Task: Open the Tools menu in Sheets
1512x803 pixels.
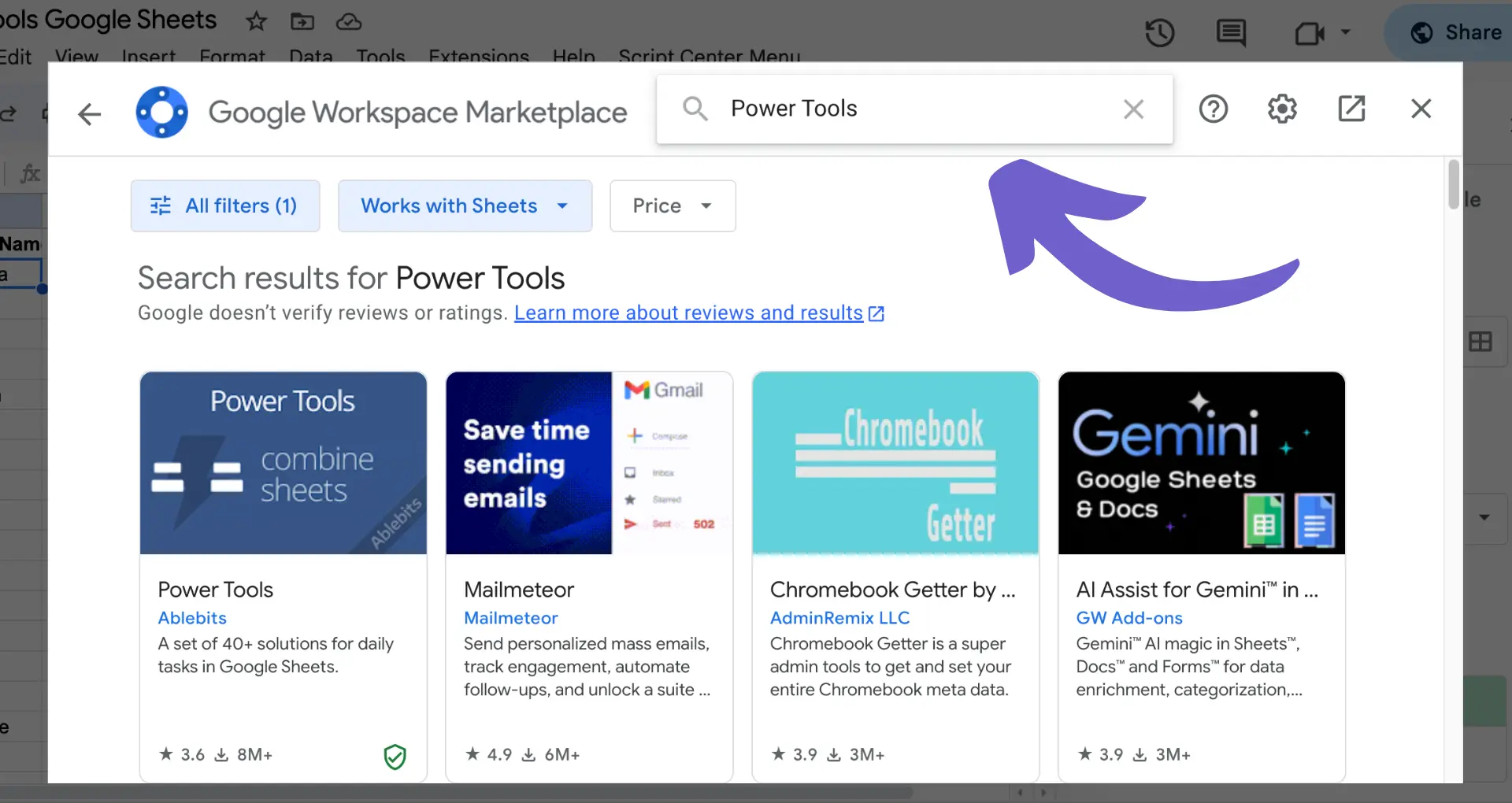Action: click(x=380, y=57)
